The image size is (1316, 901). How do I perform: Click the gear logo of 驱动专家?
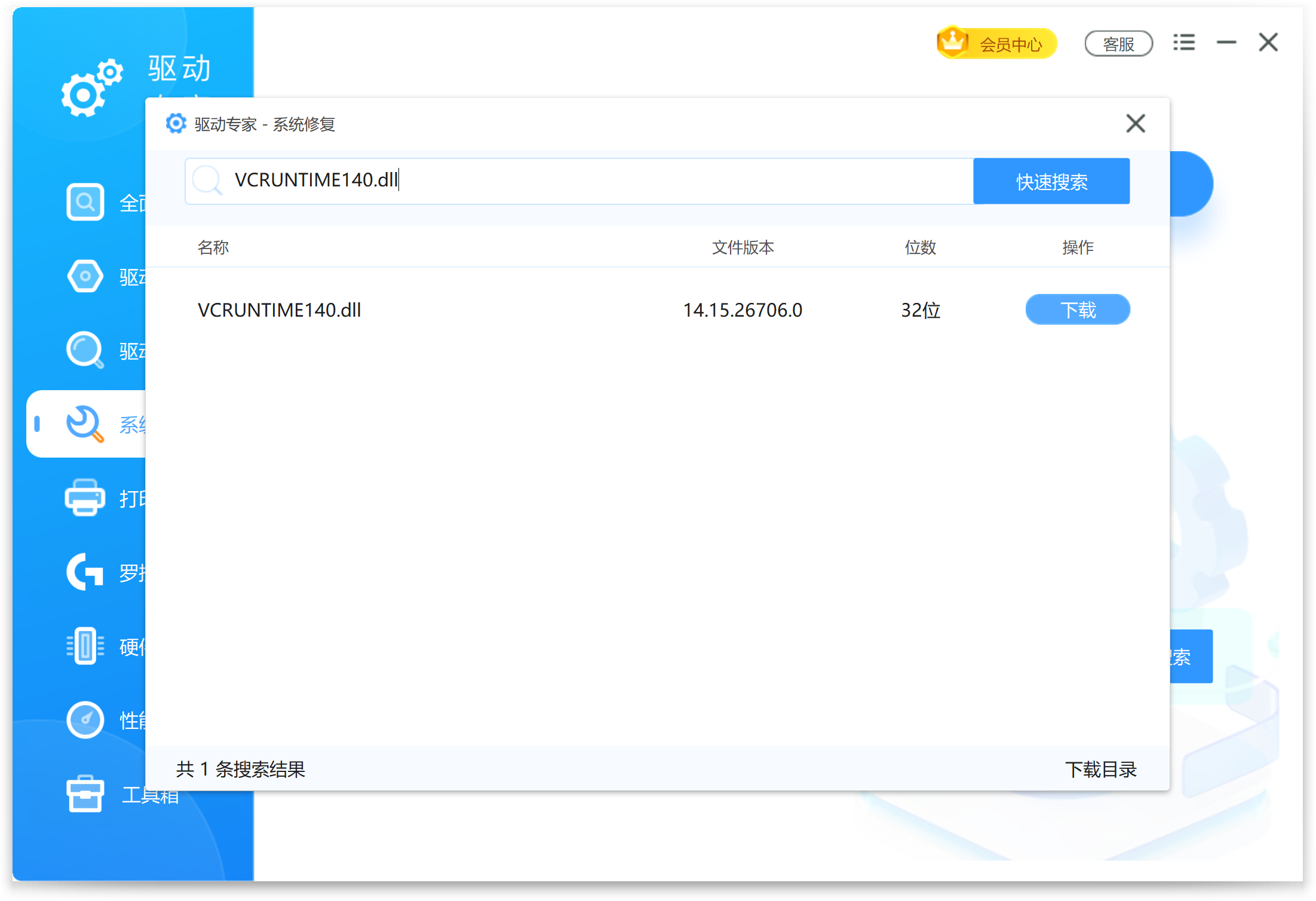[91, 88]
